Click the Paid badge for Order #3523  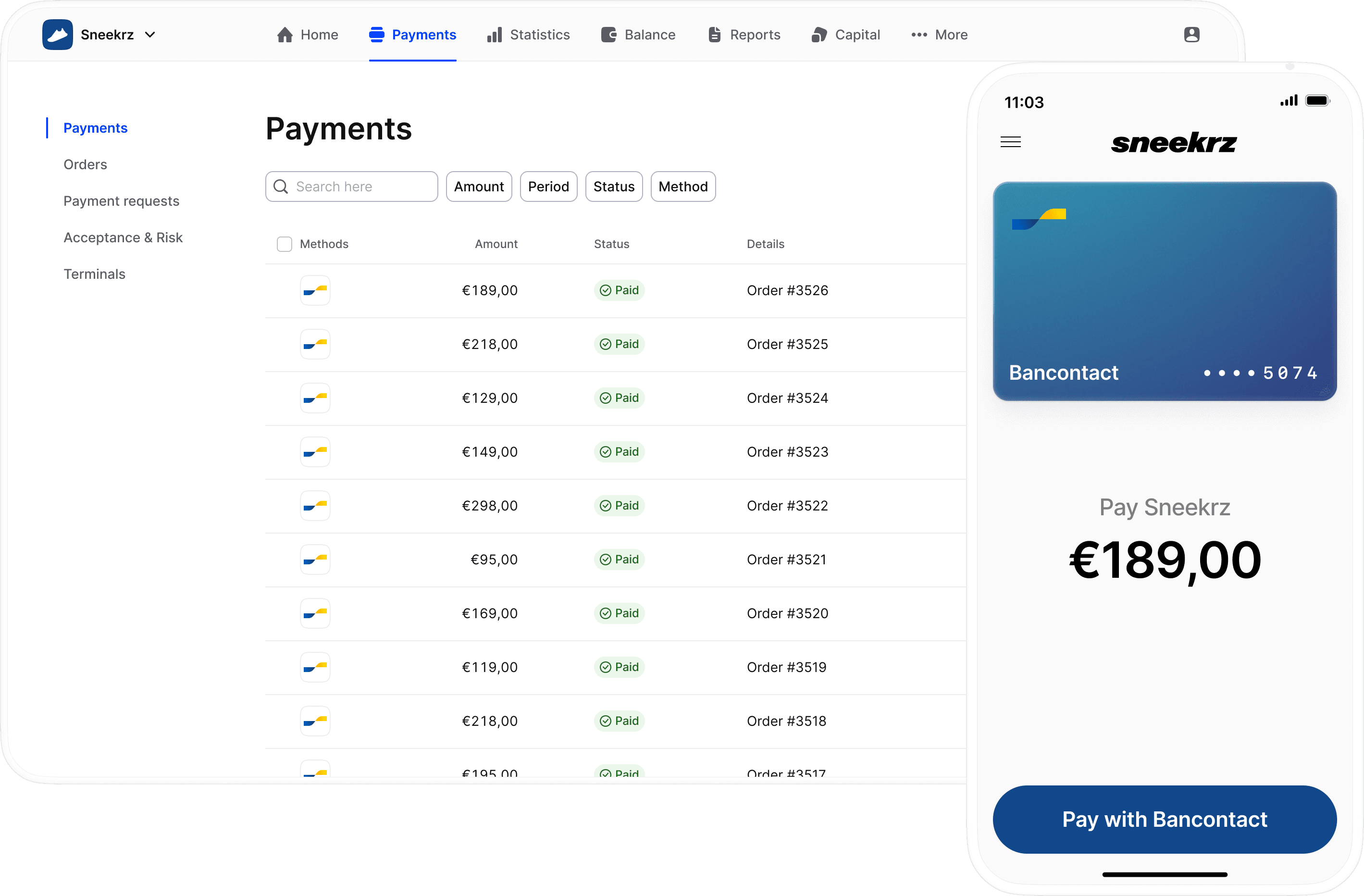619,452
